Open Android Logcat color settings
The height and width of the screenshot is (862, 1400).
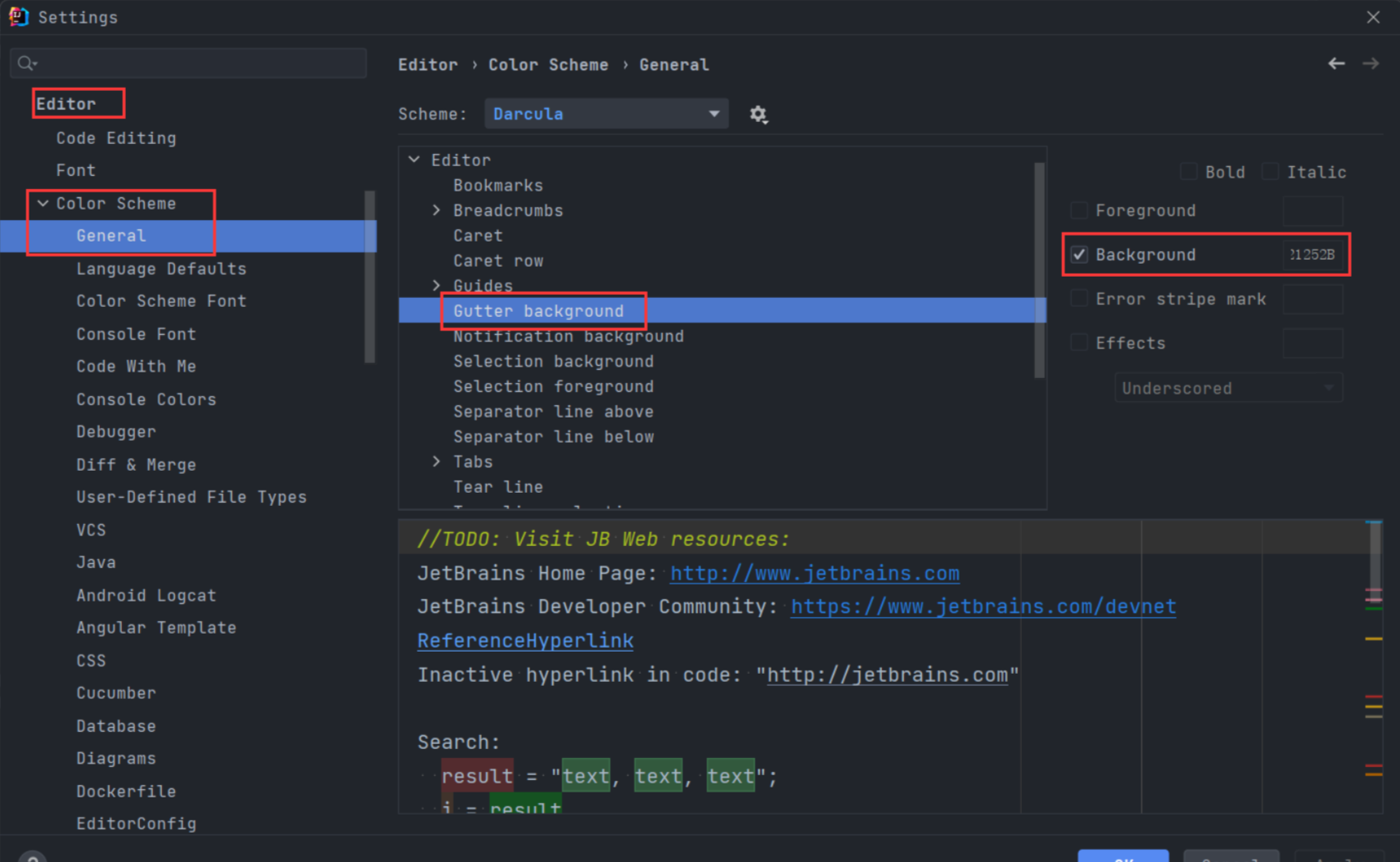click(146, 595)
